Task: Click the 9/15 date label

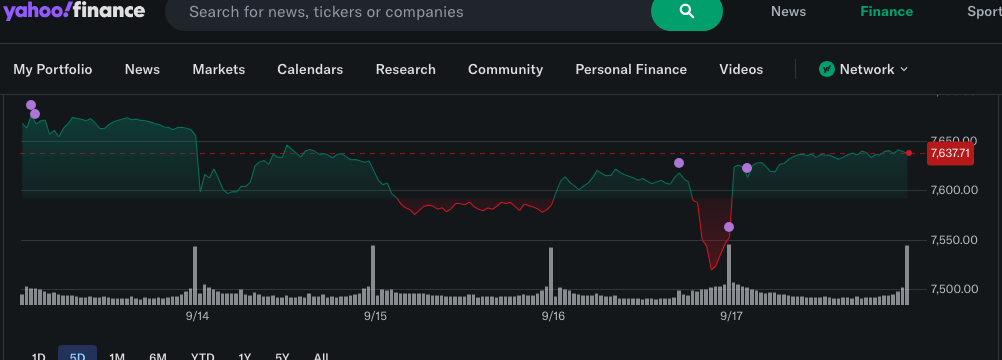Action: [376, 316]
